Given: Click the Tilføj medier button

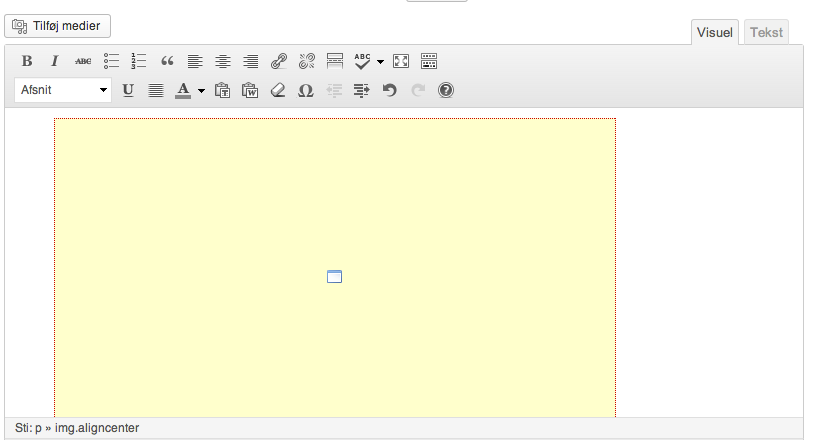Looking at the screenshot, I should (57, 26).
